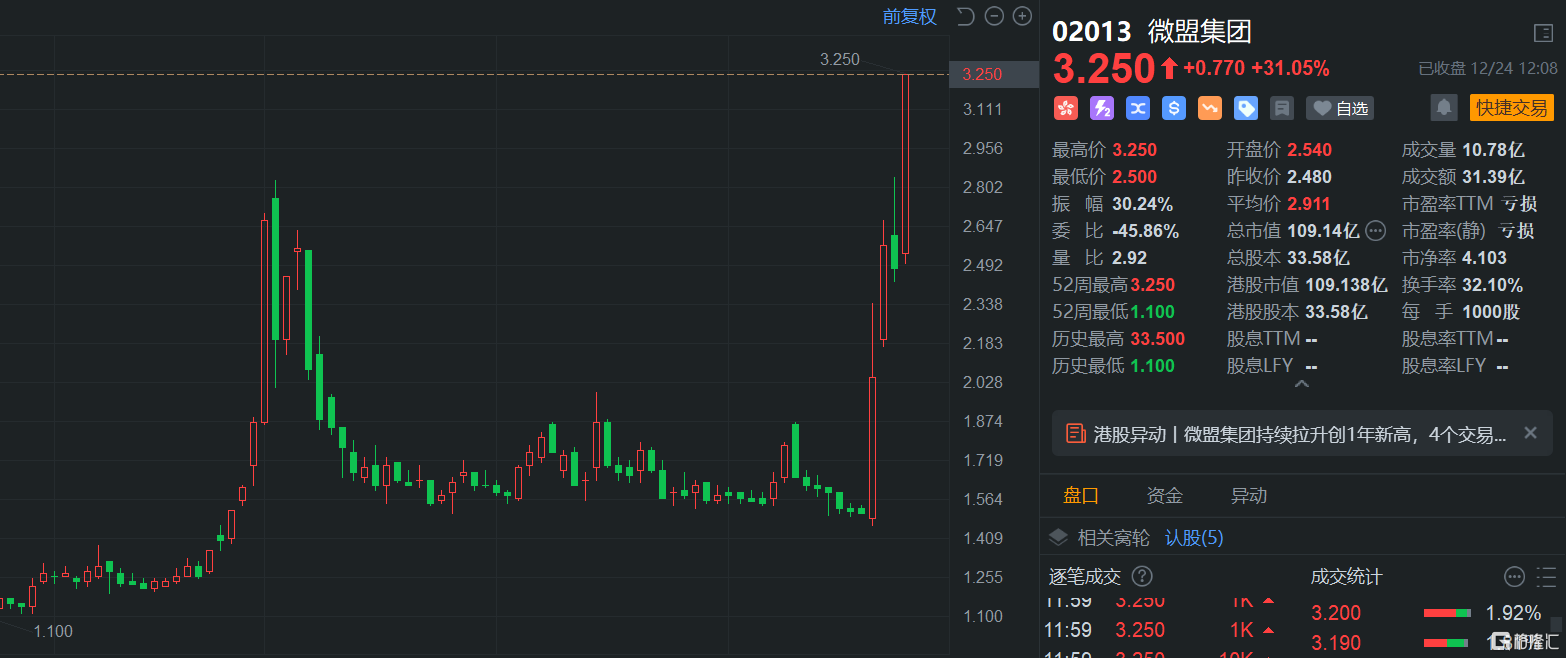This screenshot has height=658, width=1566.
Task: Dismiss the 港股异动 news banner
Action: (x=1530, y=433)
